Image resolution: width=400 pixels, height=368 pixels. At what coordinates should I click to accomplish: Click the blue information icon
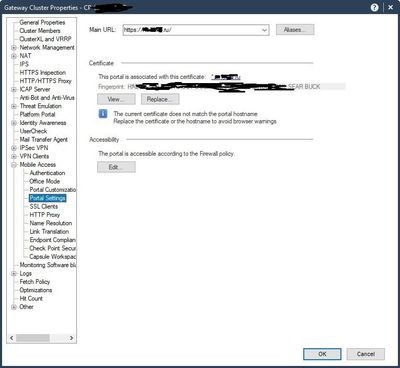[103, 114]
